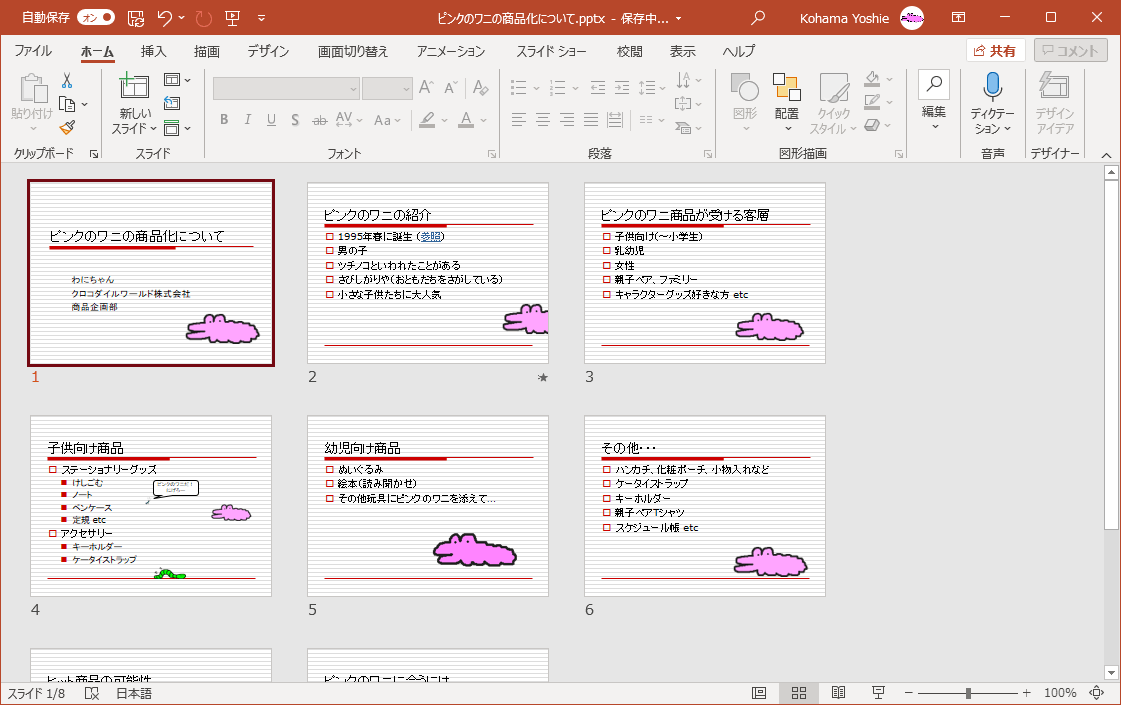Screen dimensions: 1121x705
Task: Open the Insert tab
Action: pos(153,51)
